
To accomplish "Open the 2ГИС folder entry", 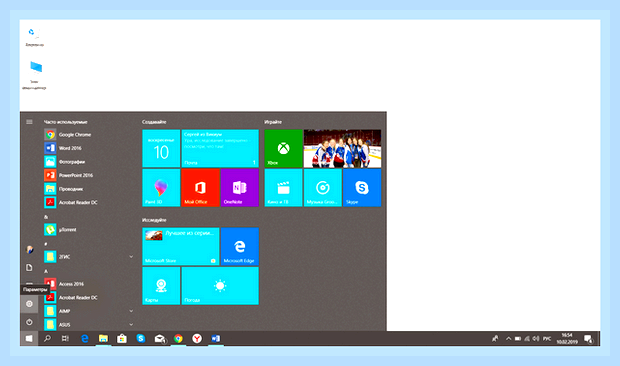I will [x=89, y=257].
